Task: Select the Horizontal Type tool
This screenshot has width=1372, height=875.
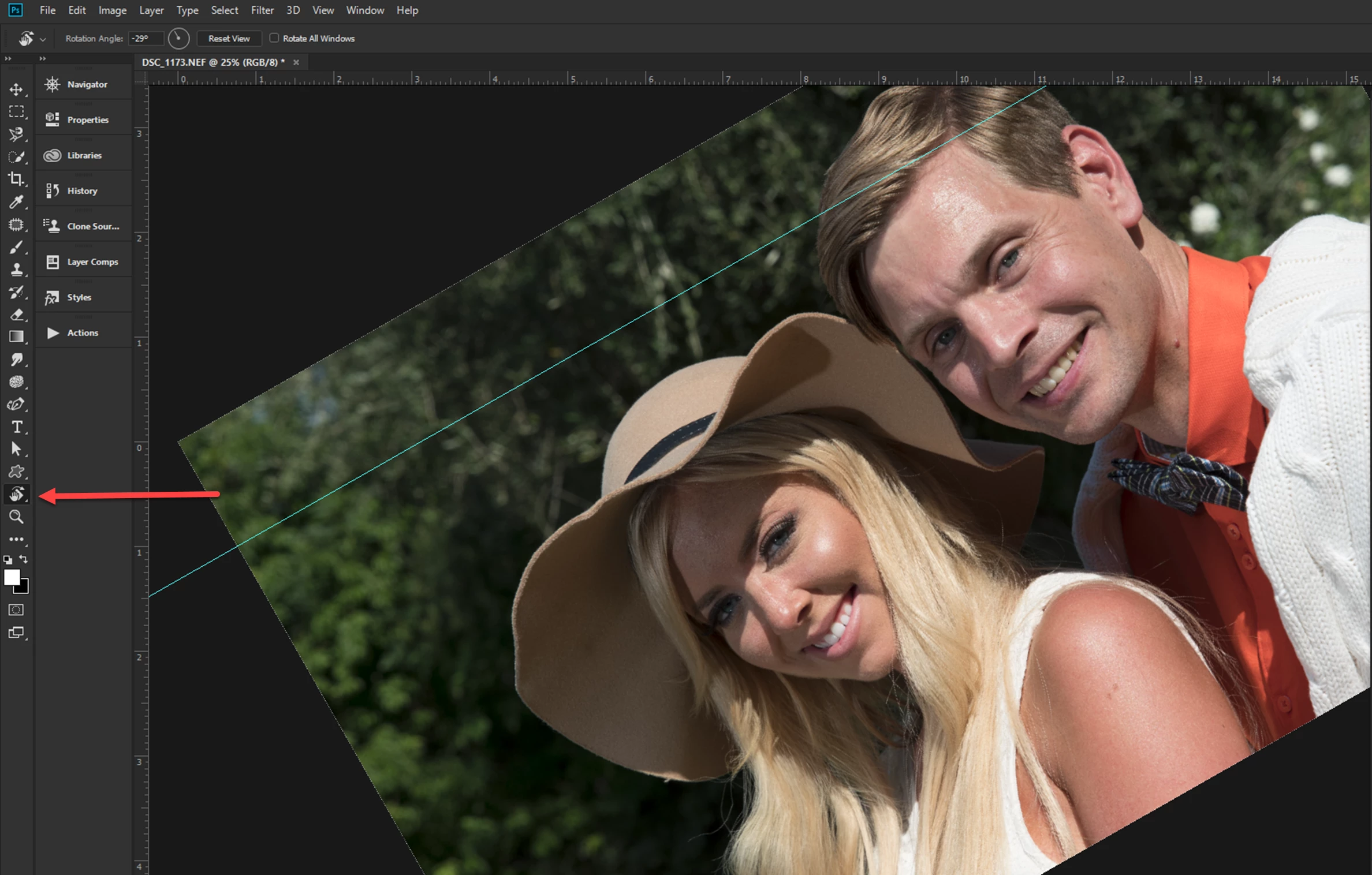Action: tap(16, 427)
